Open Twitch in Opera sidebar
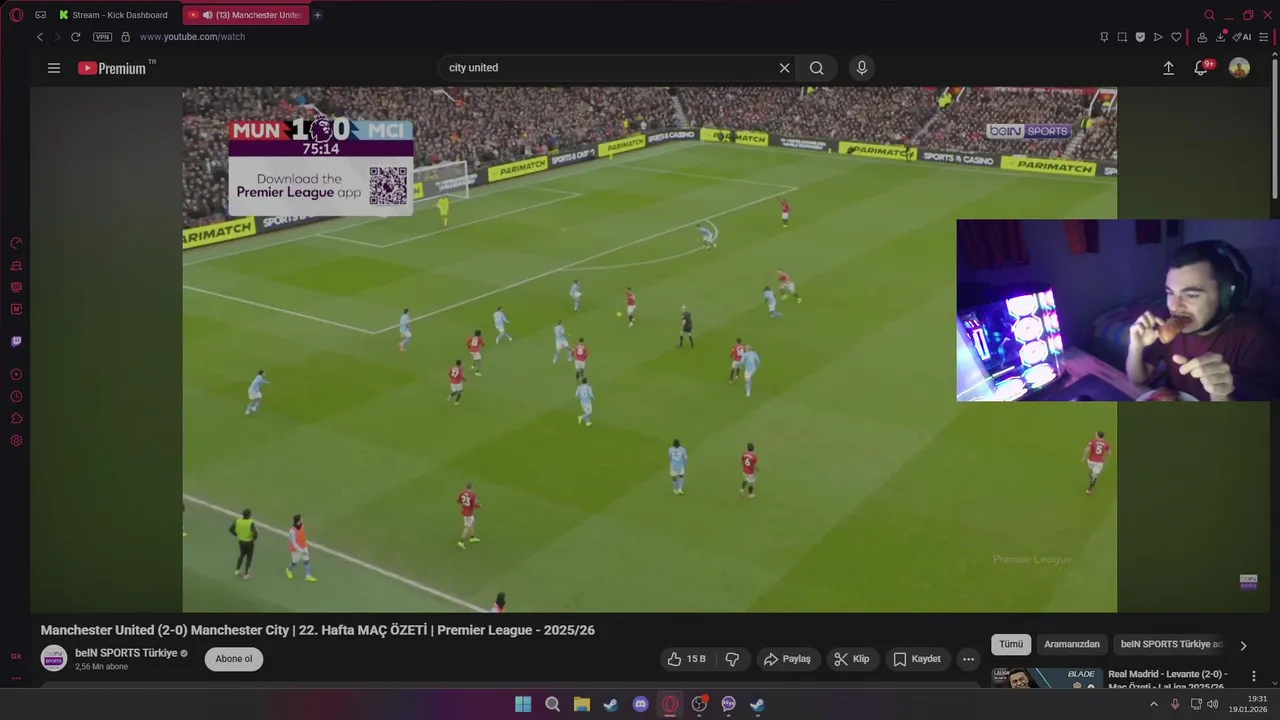 [16, 341]
